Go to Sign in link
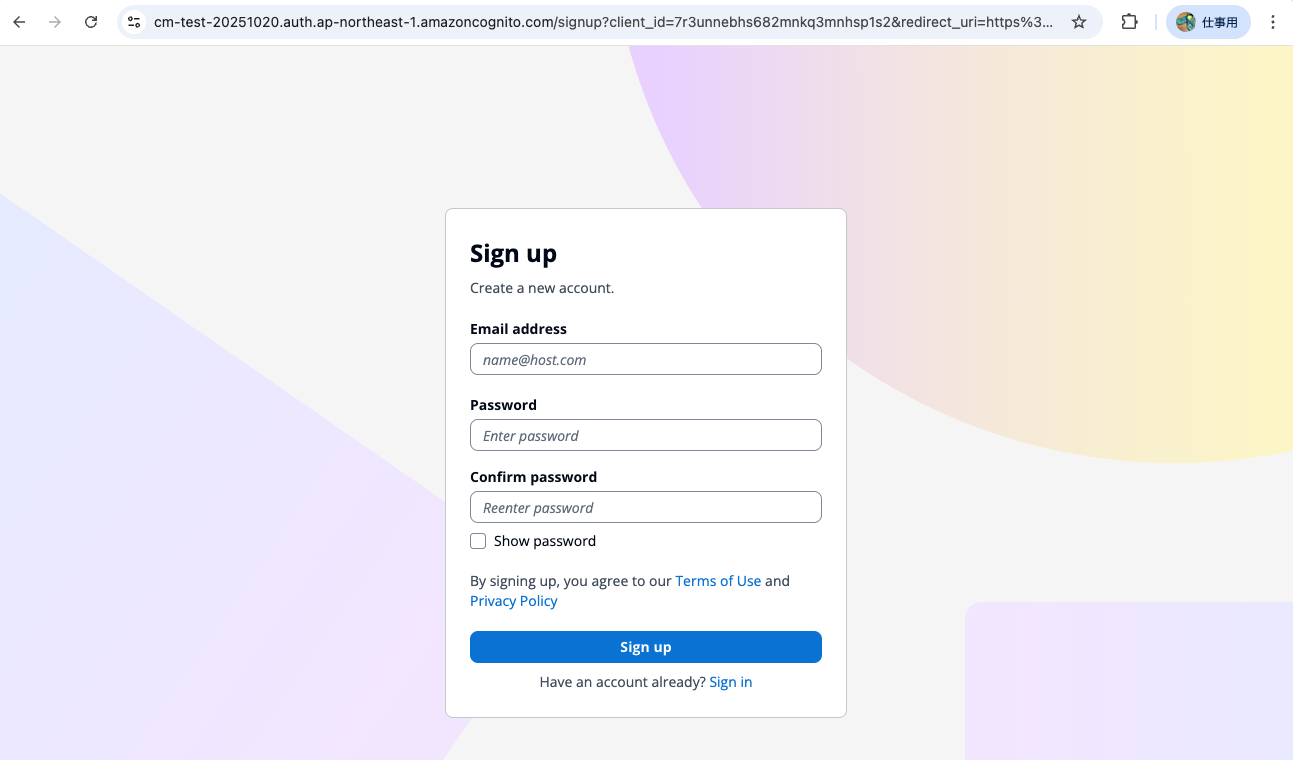The width and height of the screenshot is (1293, 760). [x=730, y=682]
